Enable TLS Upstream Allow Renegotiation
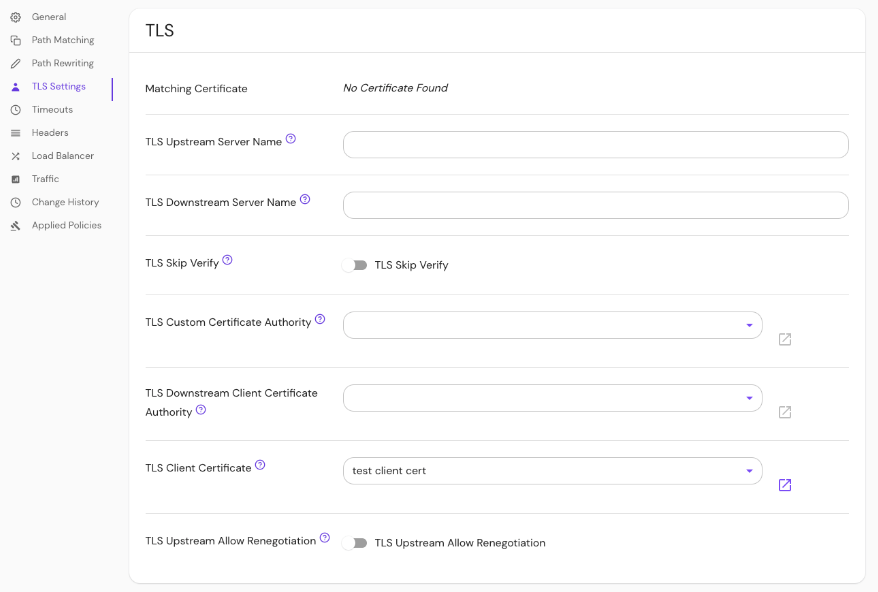Image resolution: width=878 pixels, height=592 pixels. coord(357,543)
